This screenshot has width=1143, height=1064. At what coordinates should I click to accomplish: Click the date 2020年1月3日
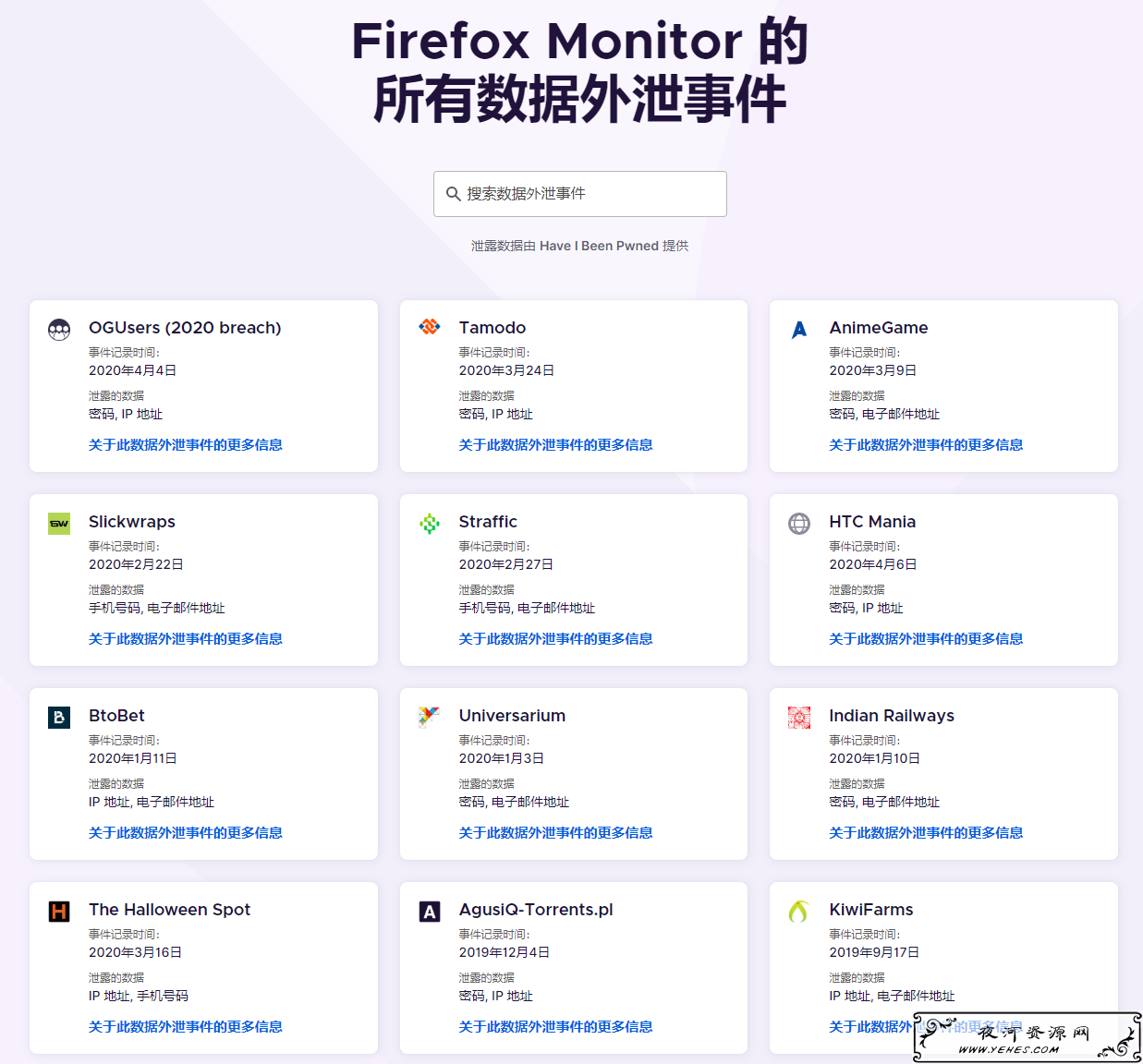tap(502, 758)
